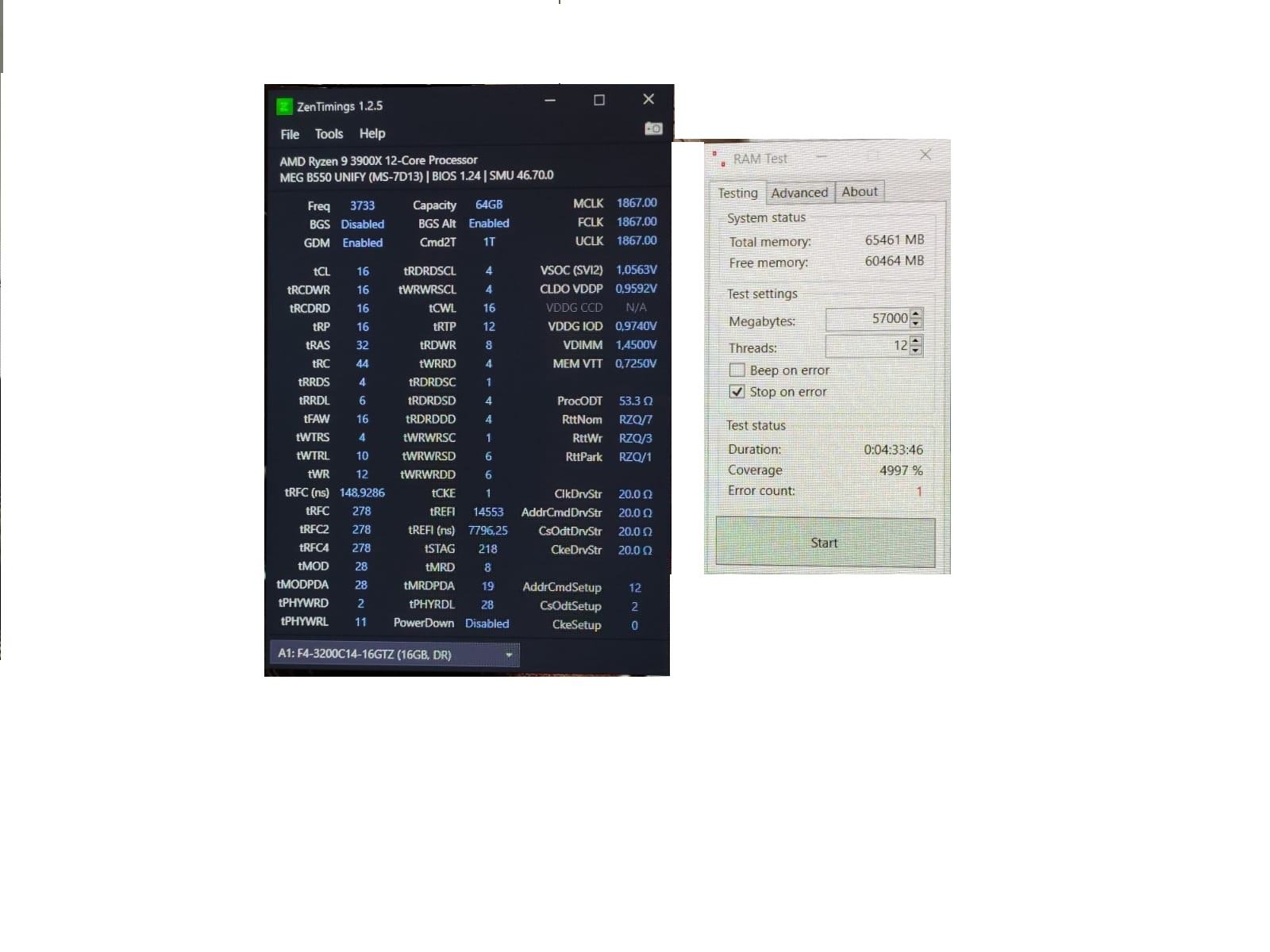
Task: Open the Tools menu in ZenTimings
Action: [x=329, y=134]
